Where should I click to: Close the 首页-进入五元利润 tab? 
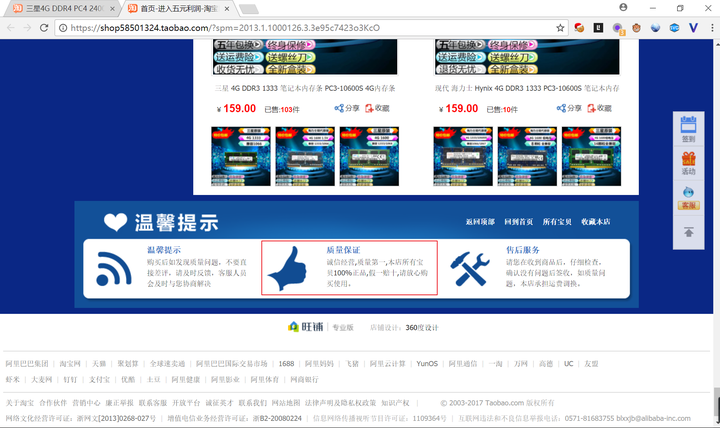click(227, 9)
